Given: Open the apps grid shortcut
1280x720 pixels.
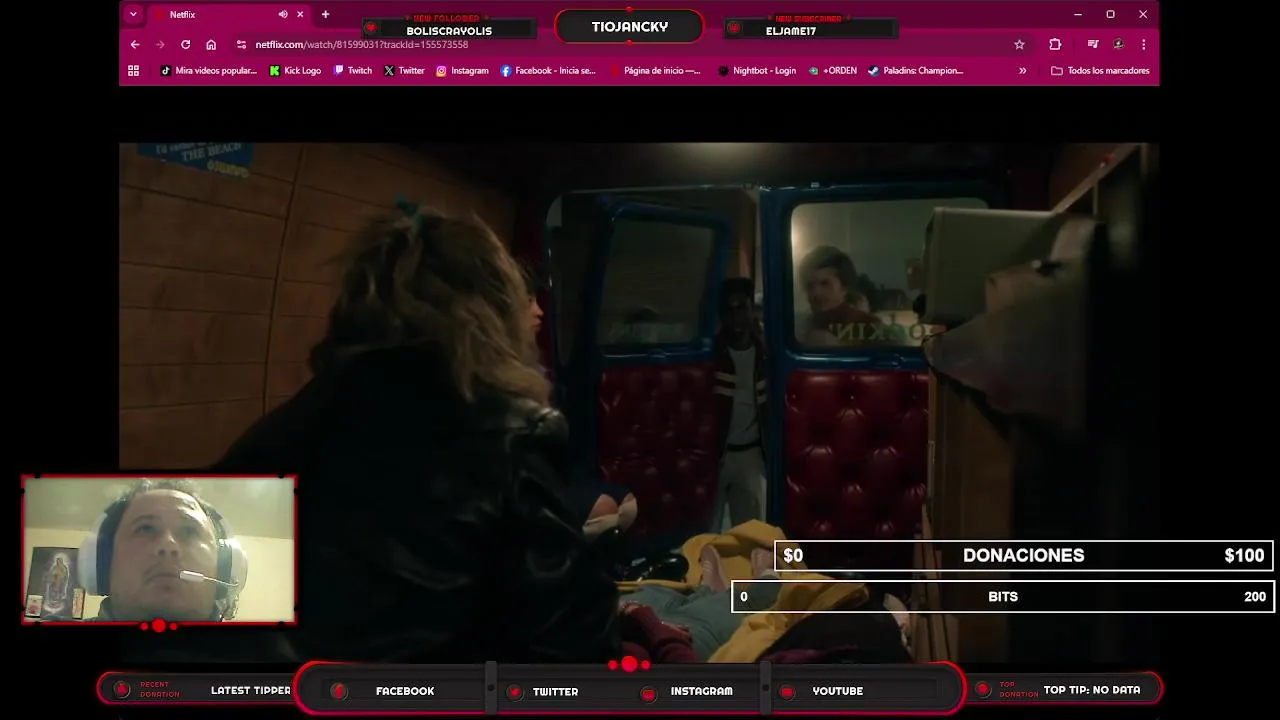Looking at the screenshot, I should (133, 71).
